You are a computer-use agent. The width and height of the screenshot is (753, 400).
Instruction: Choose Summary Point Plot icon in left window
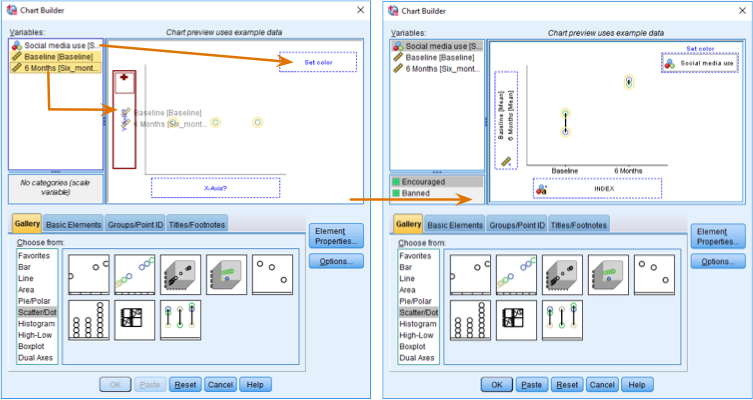pos(272,274)
